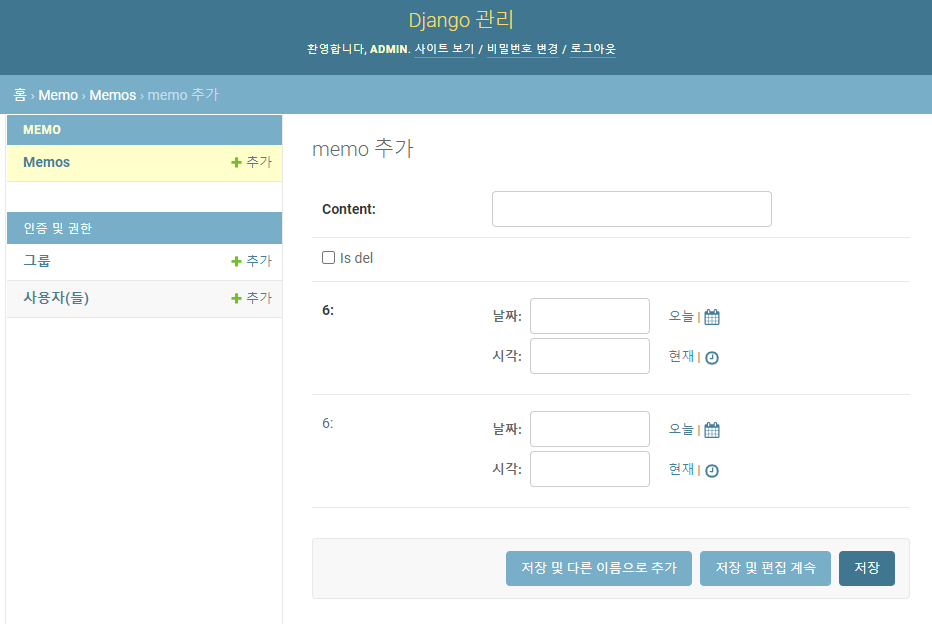Click 오늘 link in second date row
The height and width of the screenshot is (624, 932).
tap(681, 428)
